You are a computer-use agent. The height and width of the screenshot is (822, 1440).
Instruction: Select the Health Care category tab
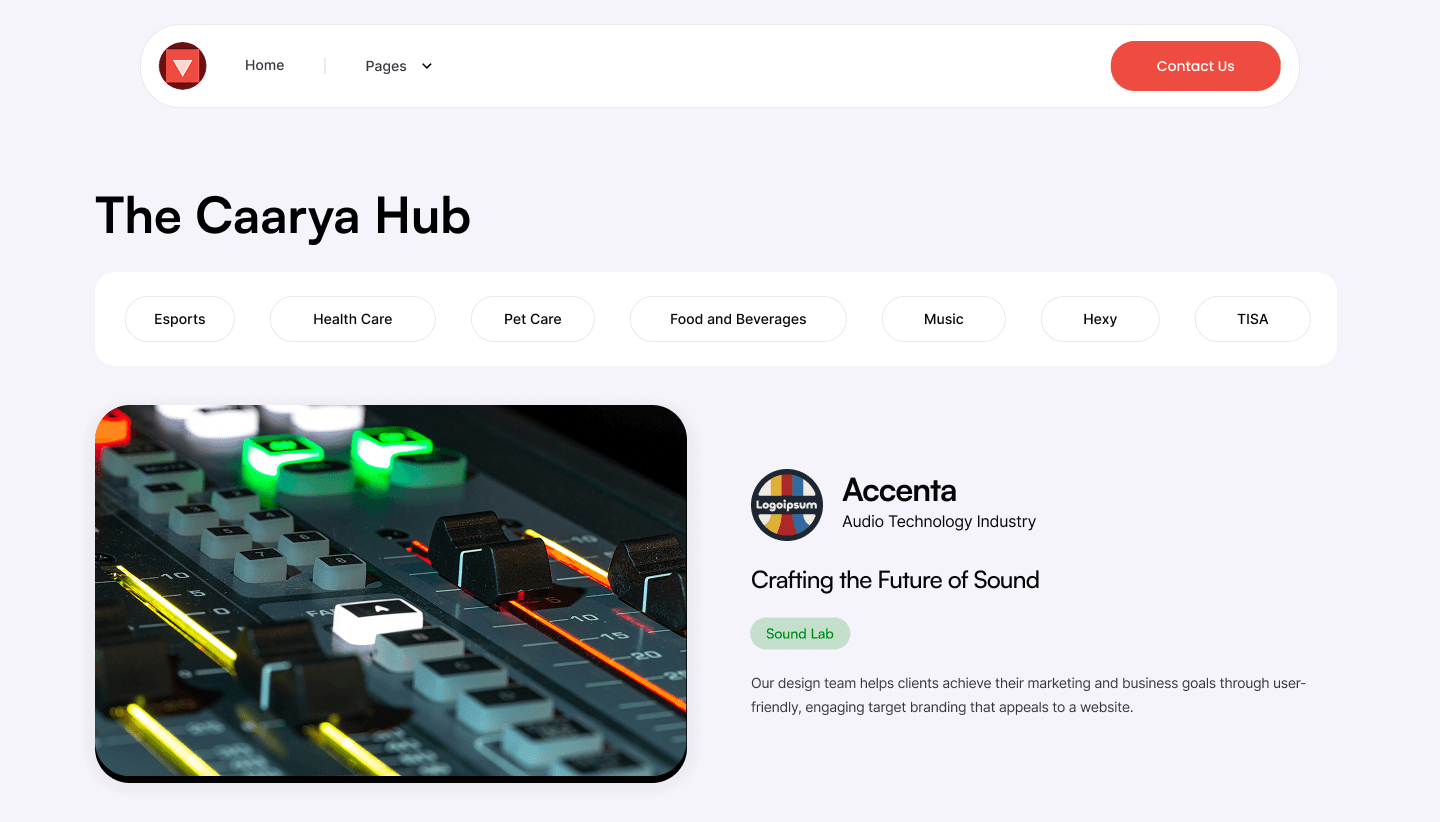coord(353,319)
